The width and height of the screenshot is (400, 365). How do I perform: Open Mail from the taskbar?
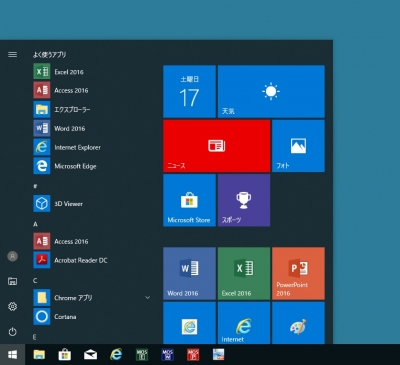(x=90, y=355)
